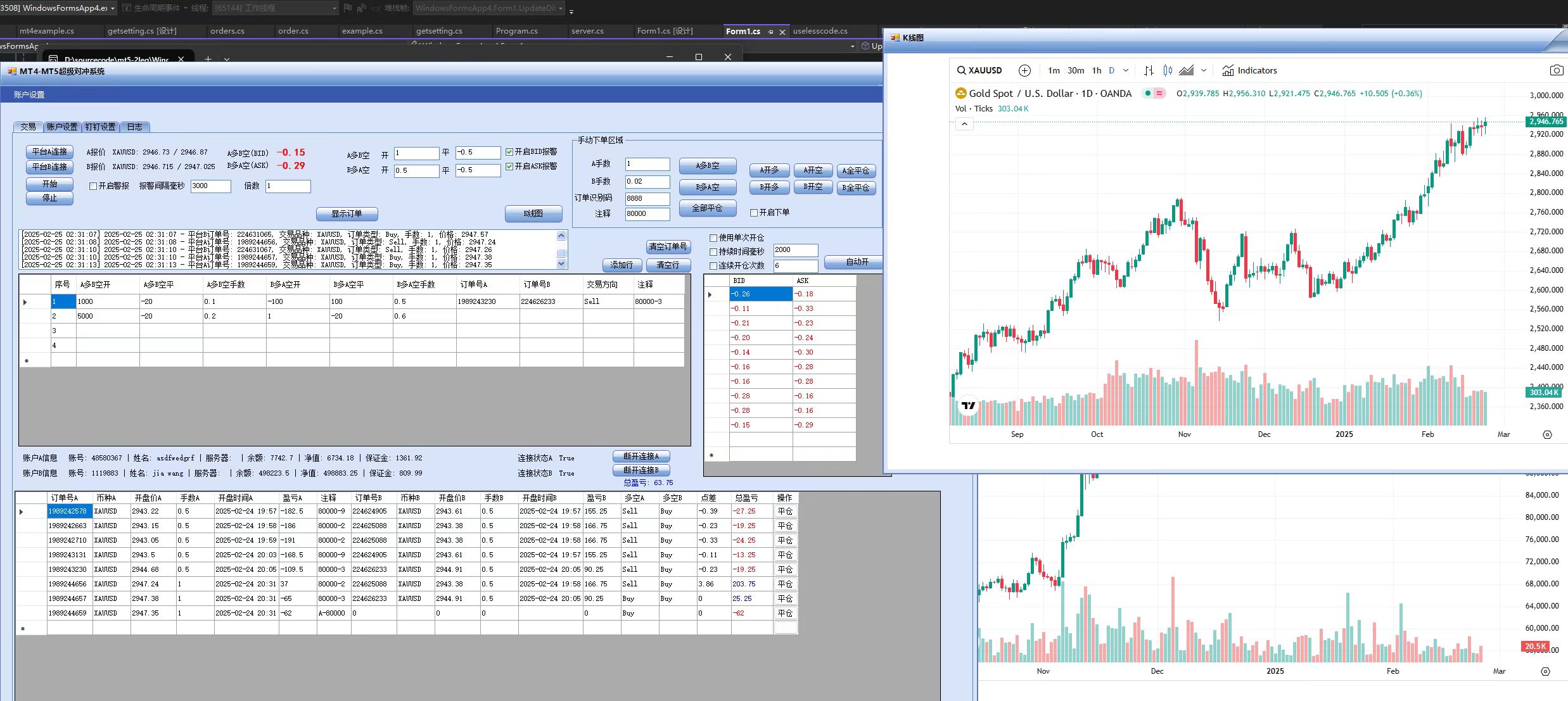Viewport: 1568px width, 701px height.
Task: Click the 显示订单 button
Action: (347, 213)
